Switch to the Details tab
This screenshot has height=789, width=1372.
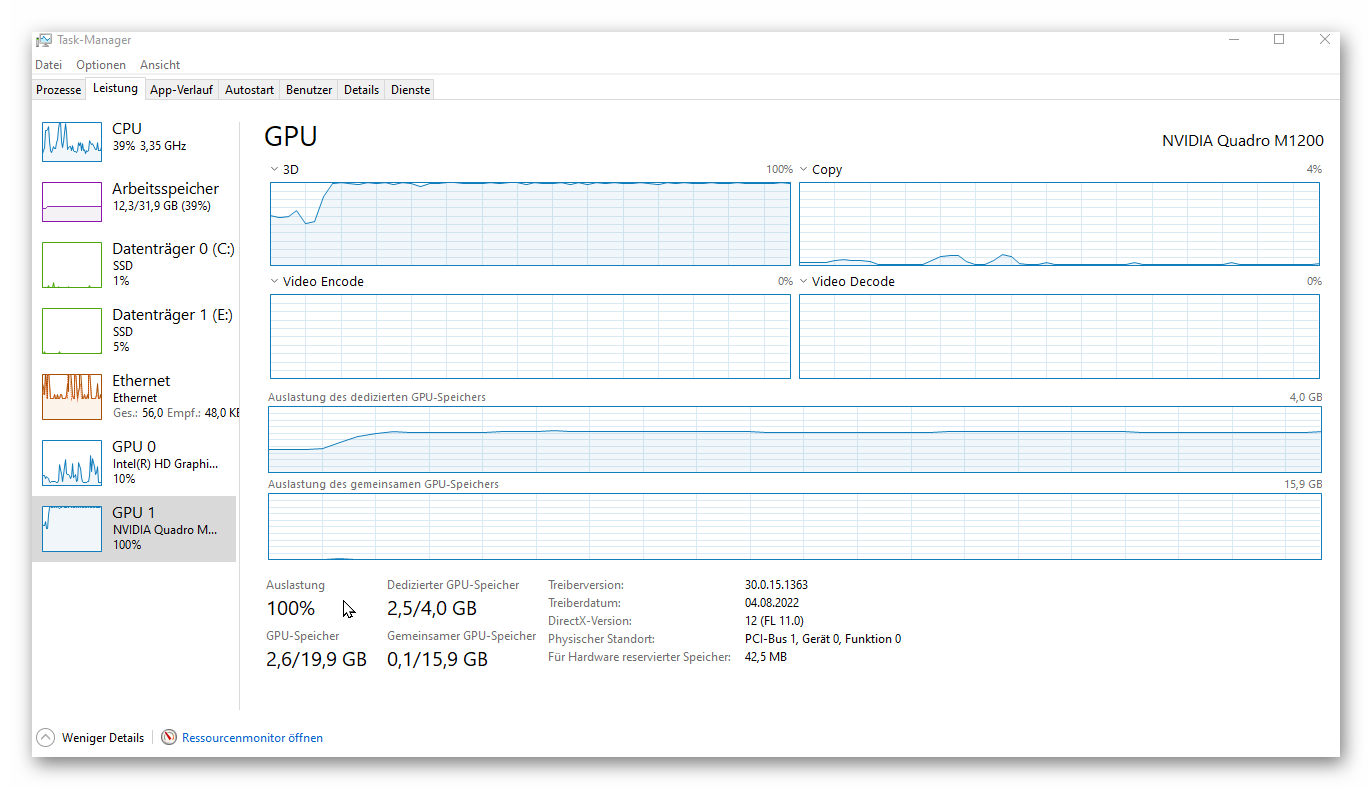(x=361, y=90)
